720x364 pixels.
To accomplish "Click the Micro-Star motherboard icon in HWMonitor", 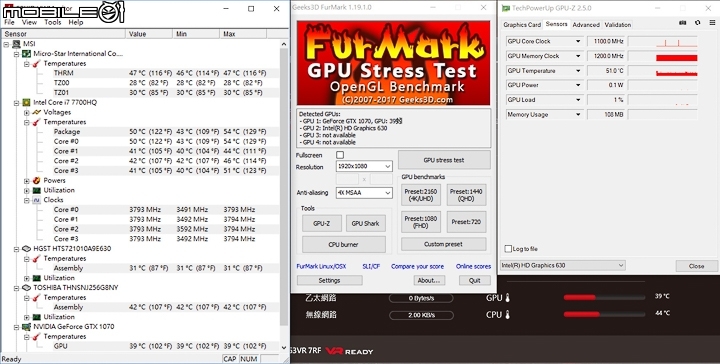I will (27, 54).
